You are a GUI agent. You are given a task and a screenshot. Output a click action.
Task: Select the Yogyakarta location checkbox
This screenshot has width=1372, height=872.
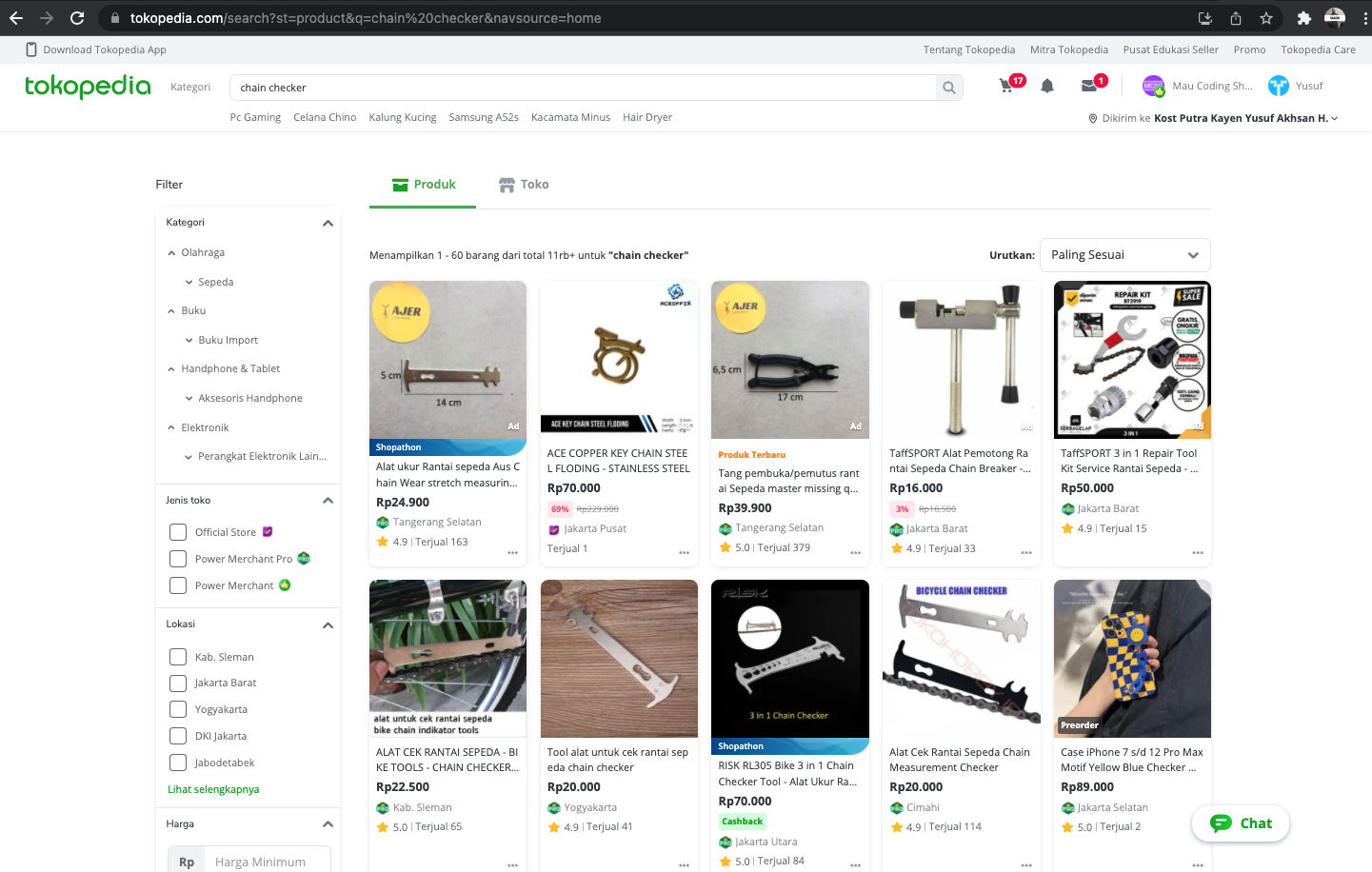[x=178, y=709]
